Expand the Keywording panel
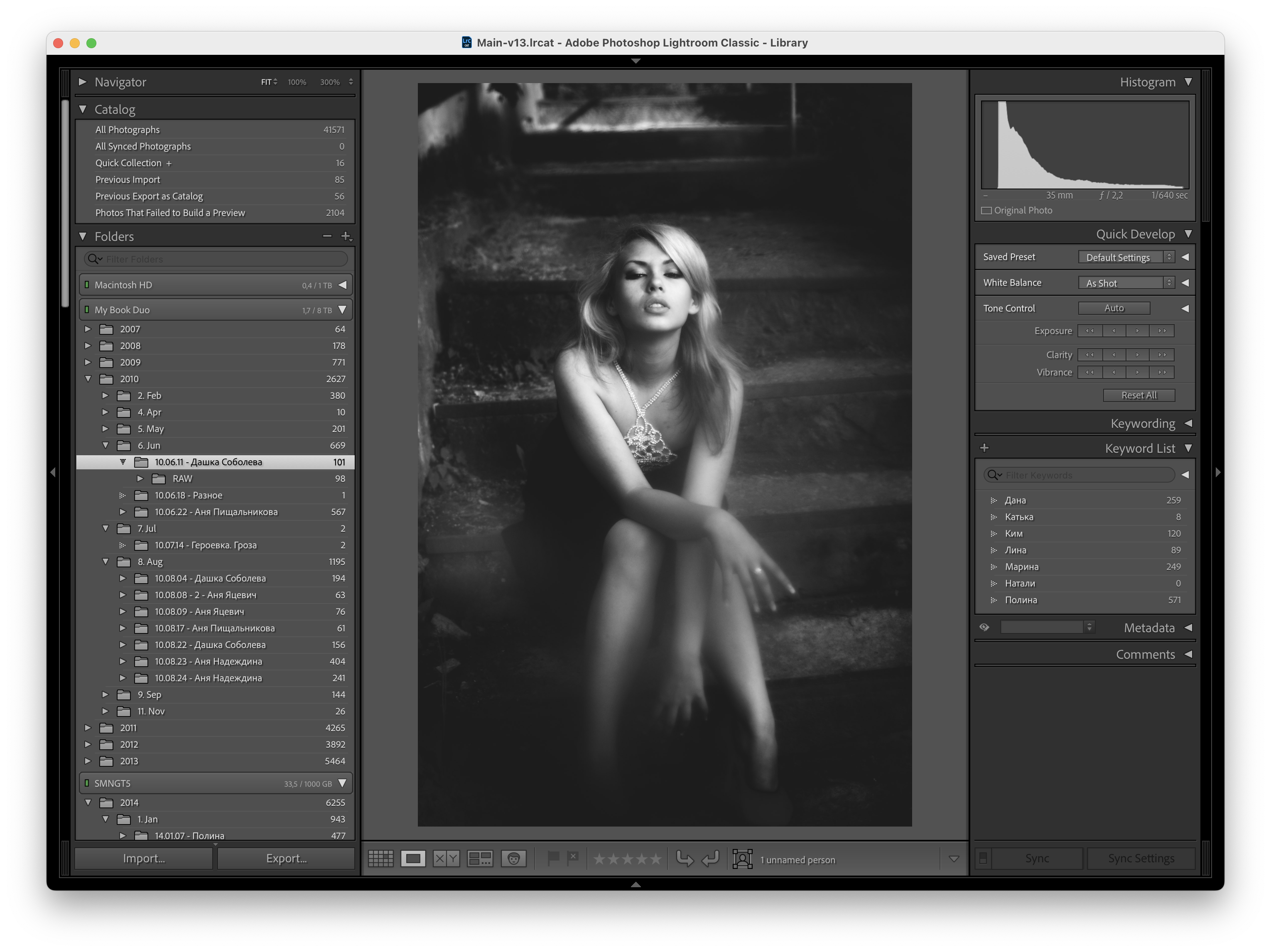The height and width of the screenshot is (952, 1271). (1188, 423)
